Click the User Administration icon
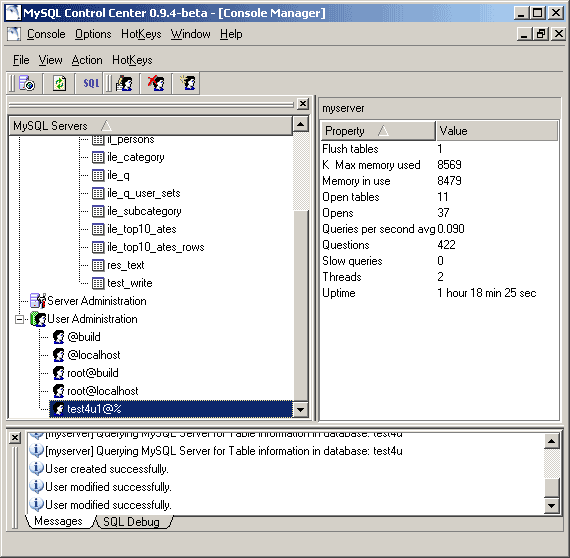The width and height of the screenshot is (570, 558). 38,319
